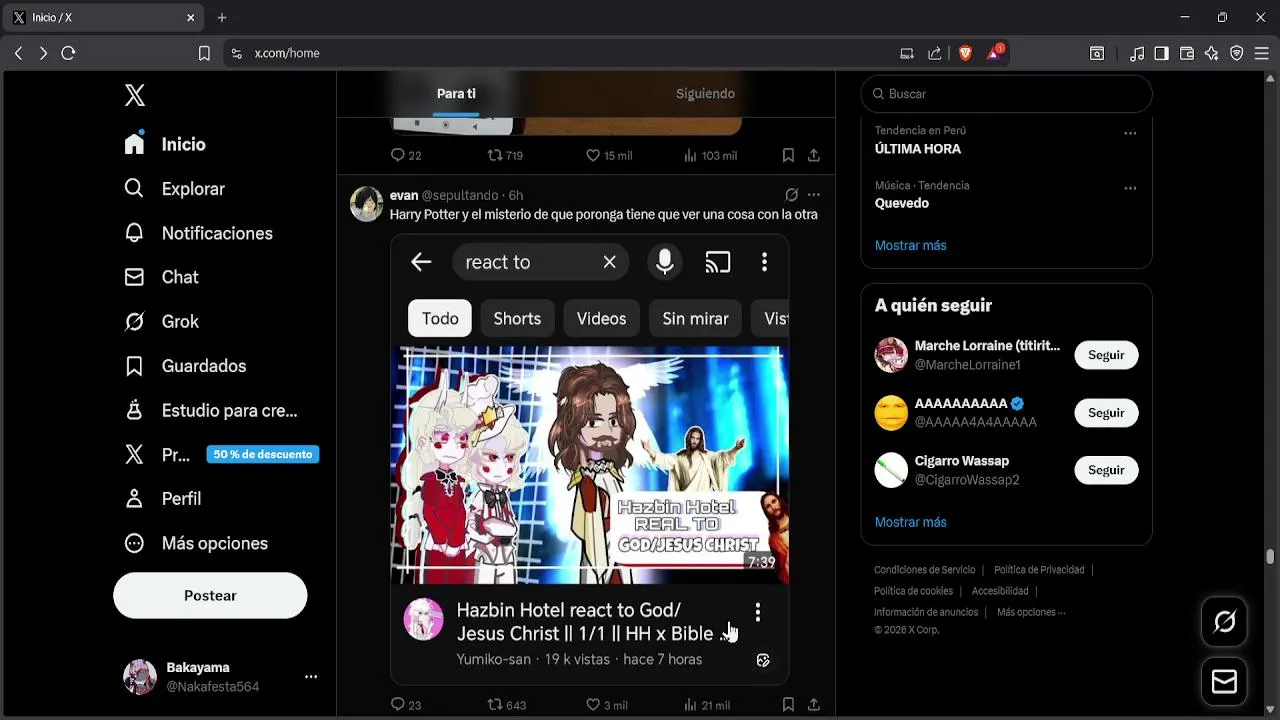Follow Cigarro Wassap
1280x720 pixels.
1106,470
